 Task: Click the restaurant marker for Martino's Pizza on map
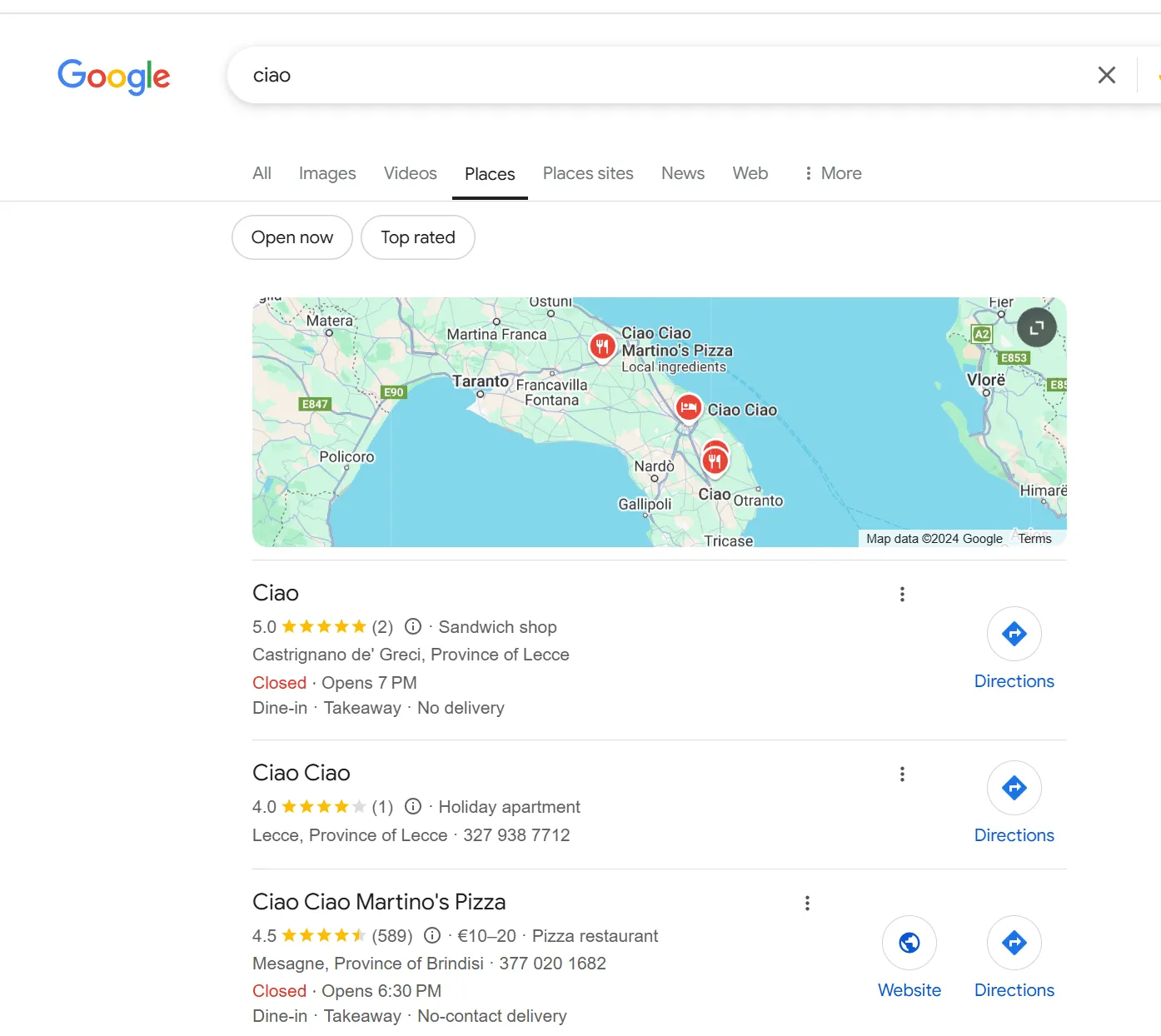point(602,345)
